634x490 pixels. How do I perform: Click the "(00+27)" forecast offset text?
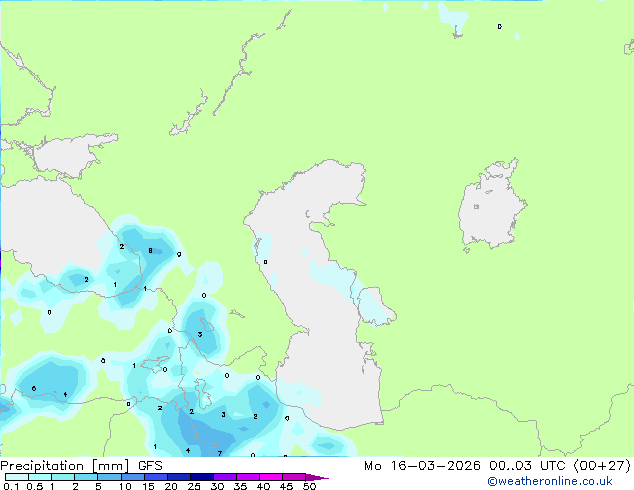click(602, 466)
